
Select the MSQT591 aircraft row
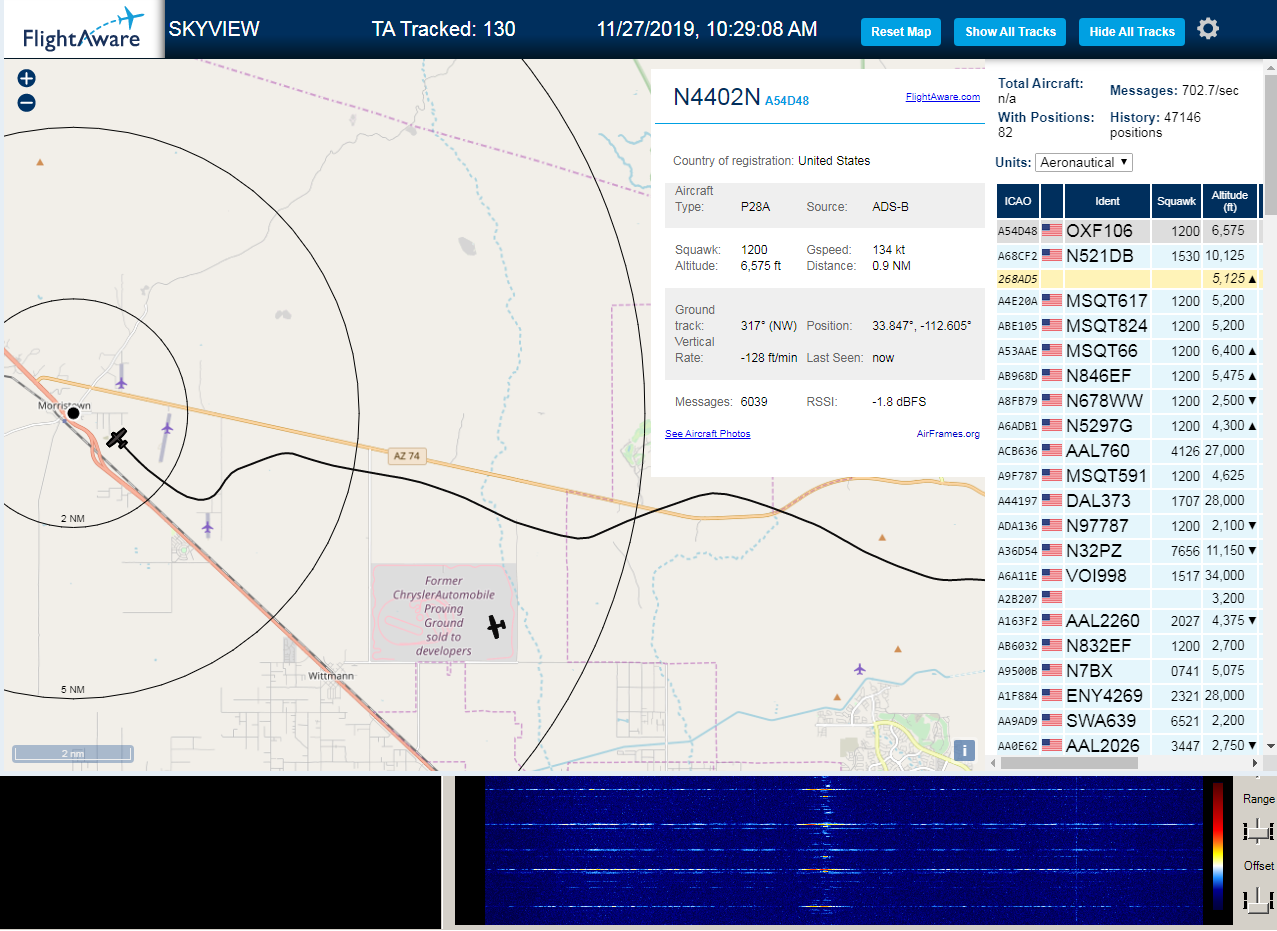[x=1128, y=476]
